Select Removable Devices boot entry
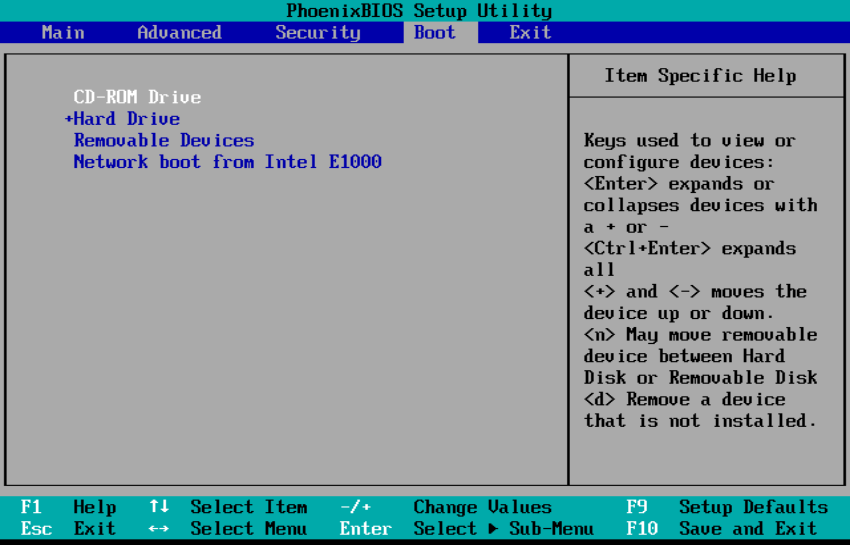 pos(164,141)
